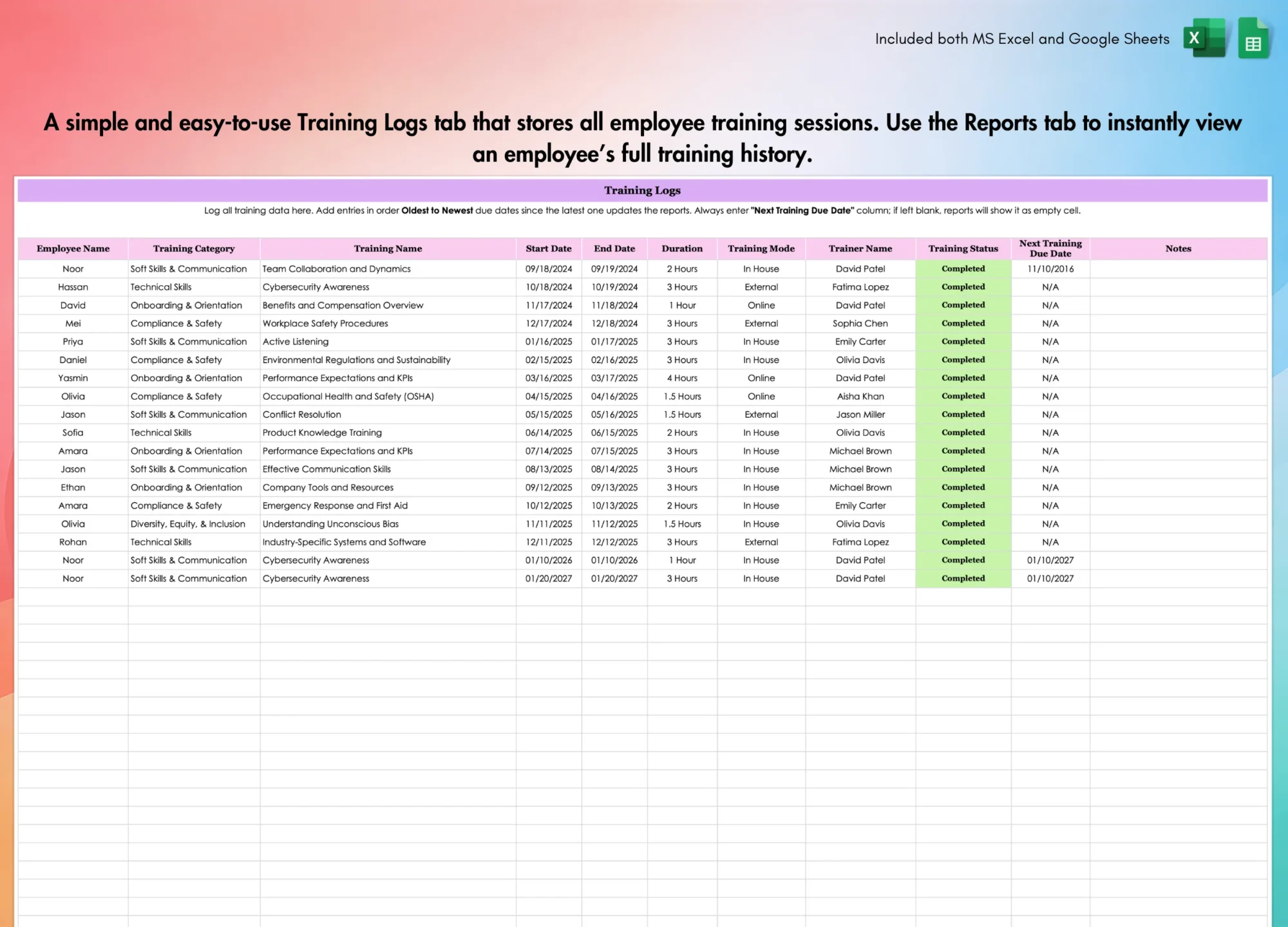1288x927 pixels.
Task: Select the end date '06/15/2025'
Action: pyautogui.click(x=614, y=433)
